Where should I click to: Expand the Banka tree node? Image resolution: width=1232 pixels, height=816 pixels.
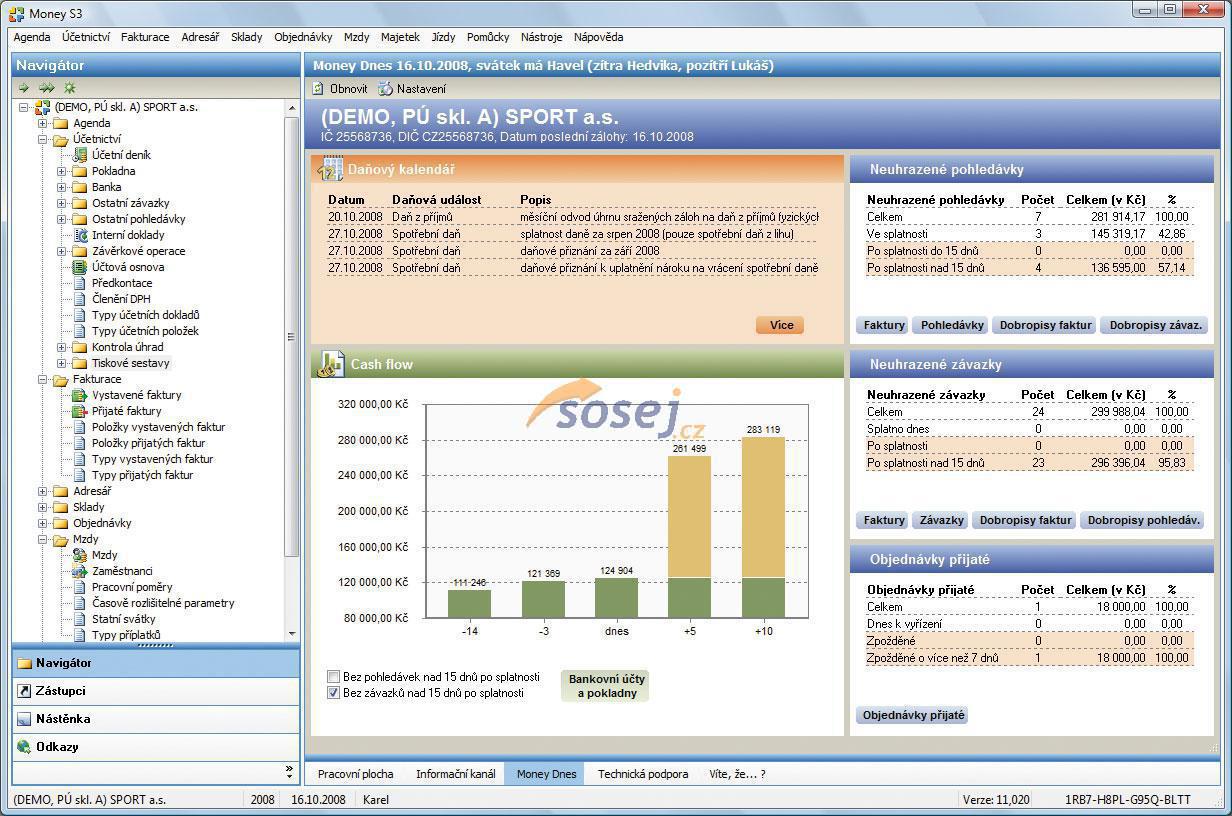click(62, 187)
